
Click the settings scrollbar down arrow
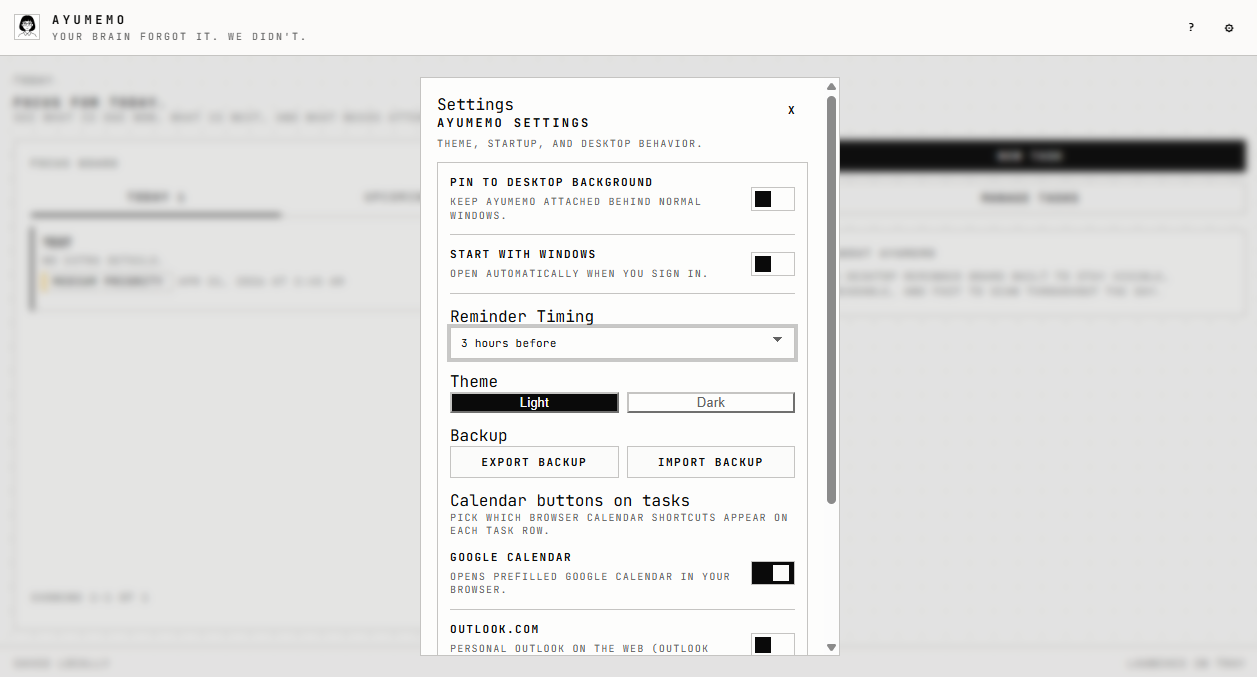tap(832, 647)
